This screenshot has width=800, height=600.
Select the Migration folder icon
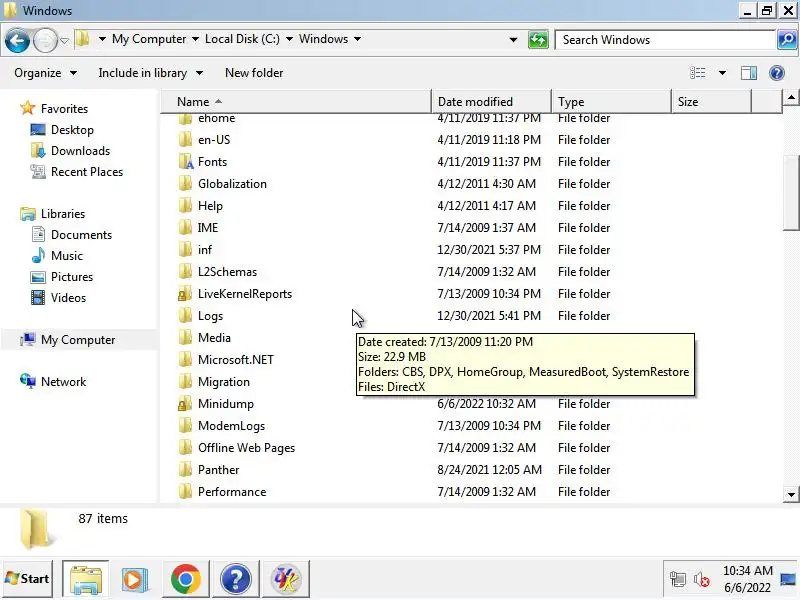(185, 382)
